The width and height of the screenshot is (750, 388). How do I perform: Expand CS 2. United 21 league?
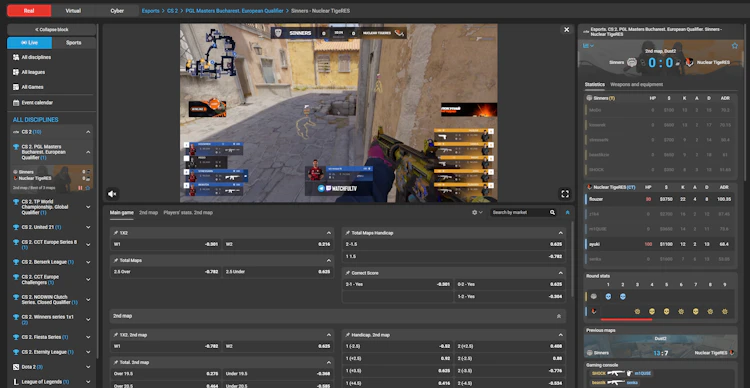point(88,227)
